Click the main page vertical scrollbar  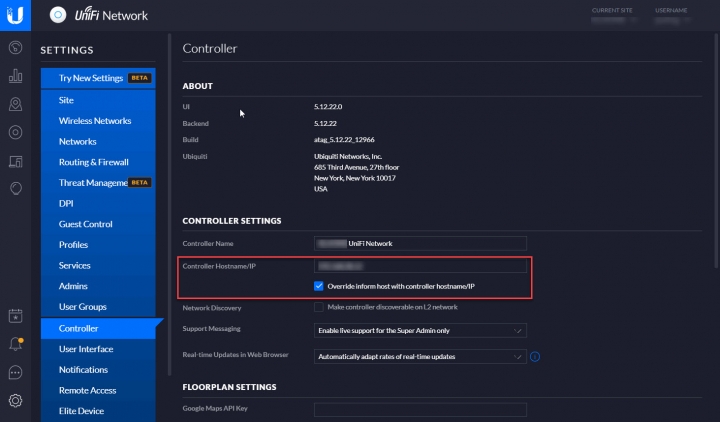pos(717,149)
